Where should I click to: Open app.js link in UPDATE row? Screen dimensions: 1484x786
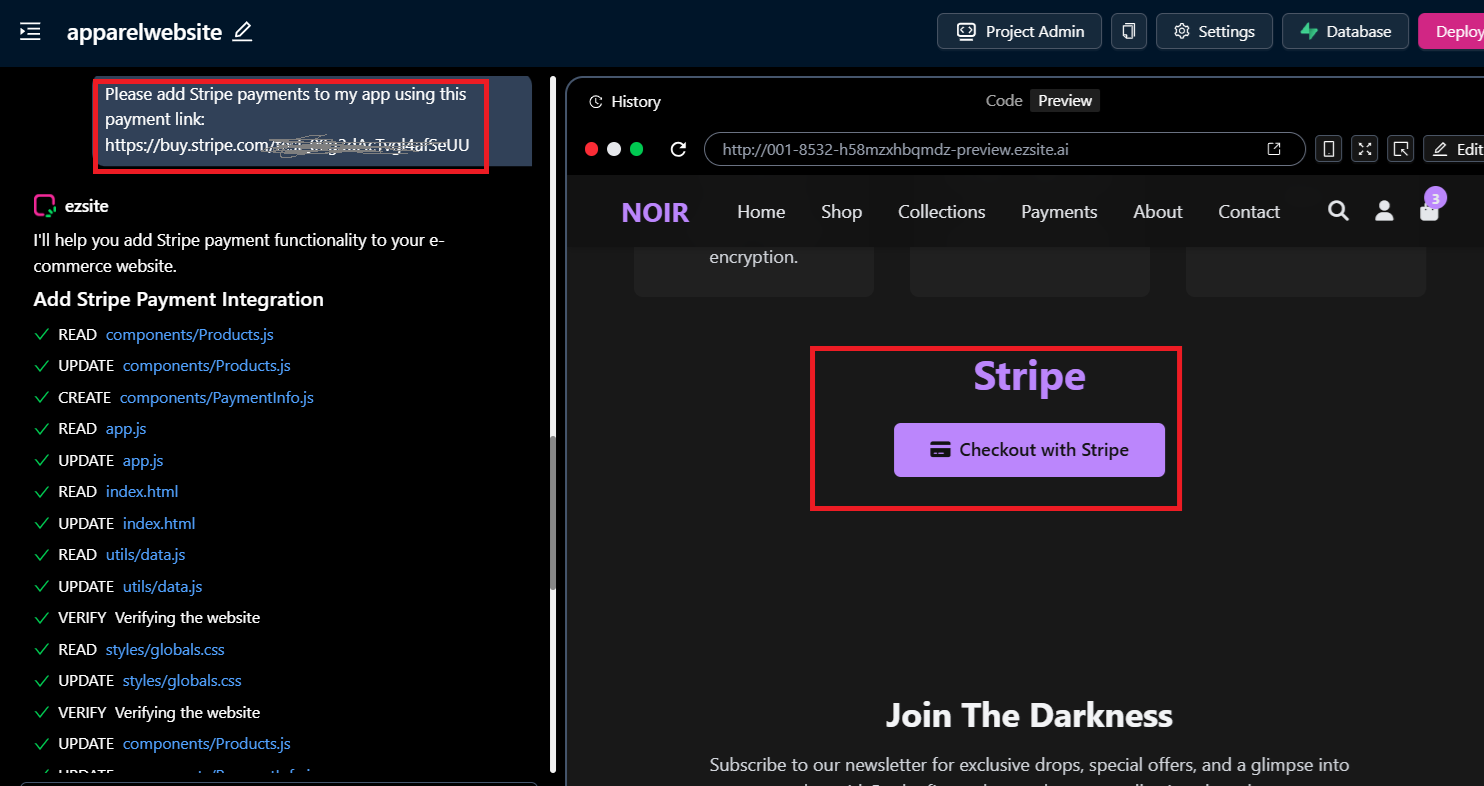[x=143, y=460]
